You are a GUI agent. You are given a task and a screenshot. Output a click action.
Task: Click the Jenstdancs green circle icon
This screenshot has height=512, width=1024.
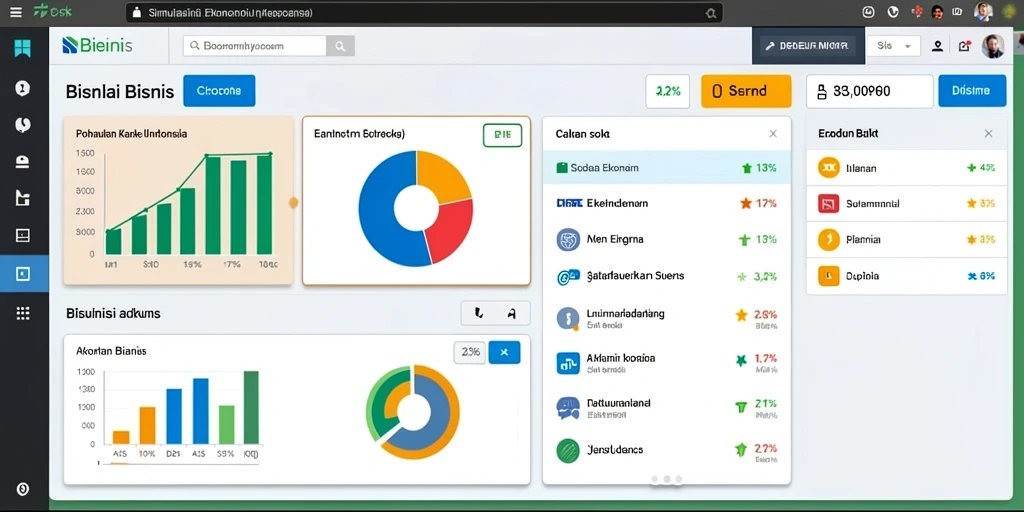click(x=568, y=450)
